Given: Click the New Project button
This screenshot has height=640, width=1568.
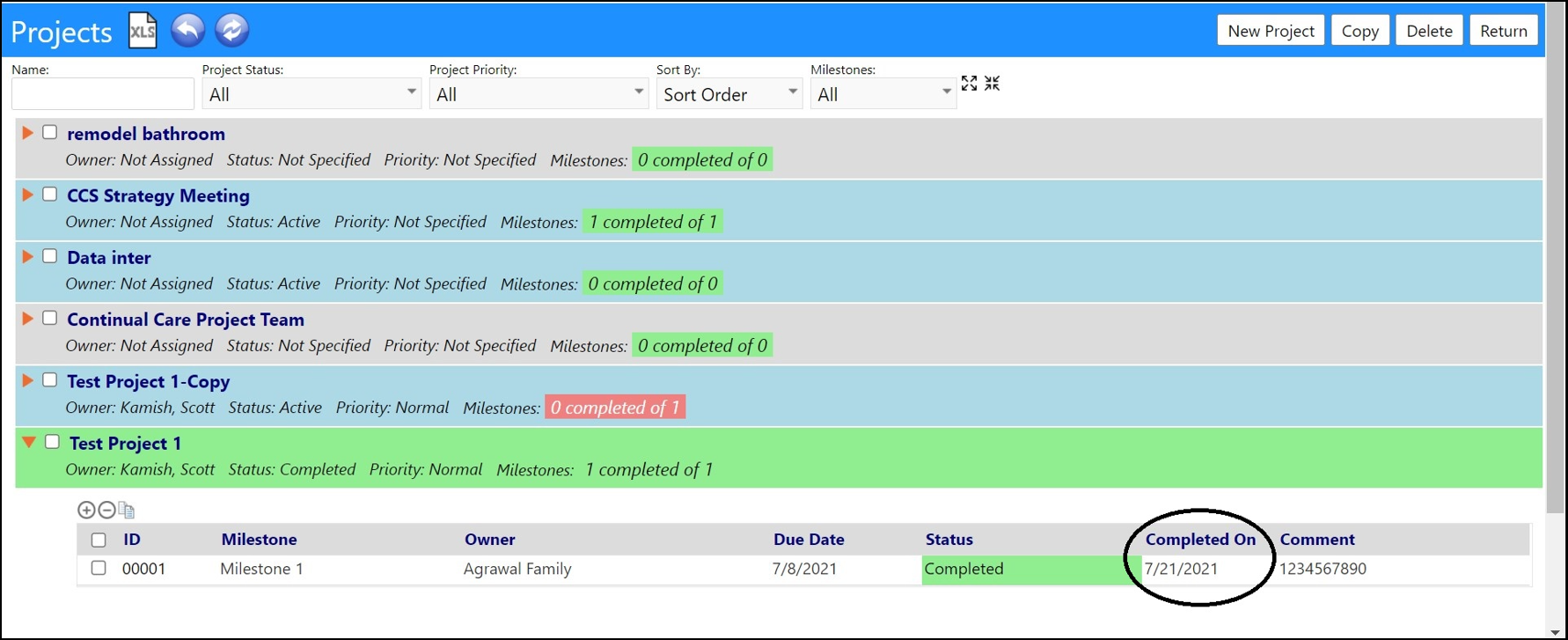Looking at the screenshot, I should tap(1271, 31).
